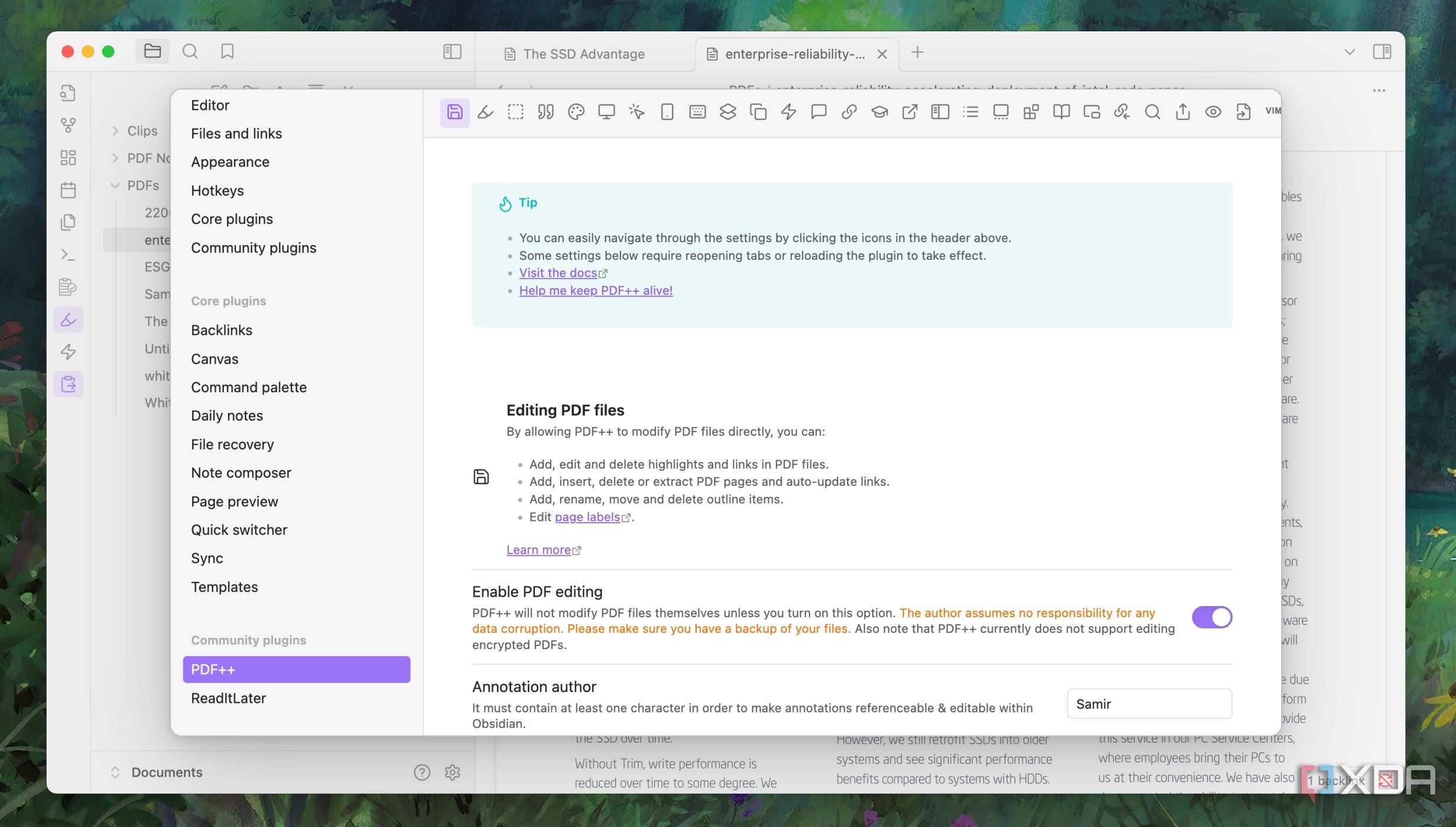This screenshot has height=827, width=1456.
Task: Open the lightning bolt settings header icon
Action: [x=788, y=112]
